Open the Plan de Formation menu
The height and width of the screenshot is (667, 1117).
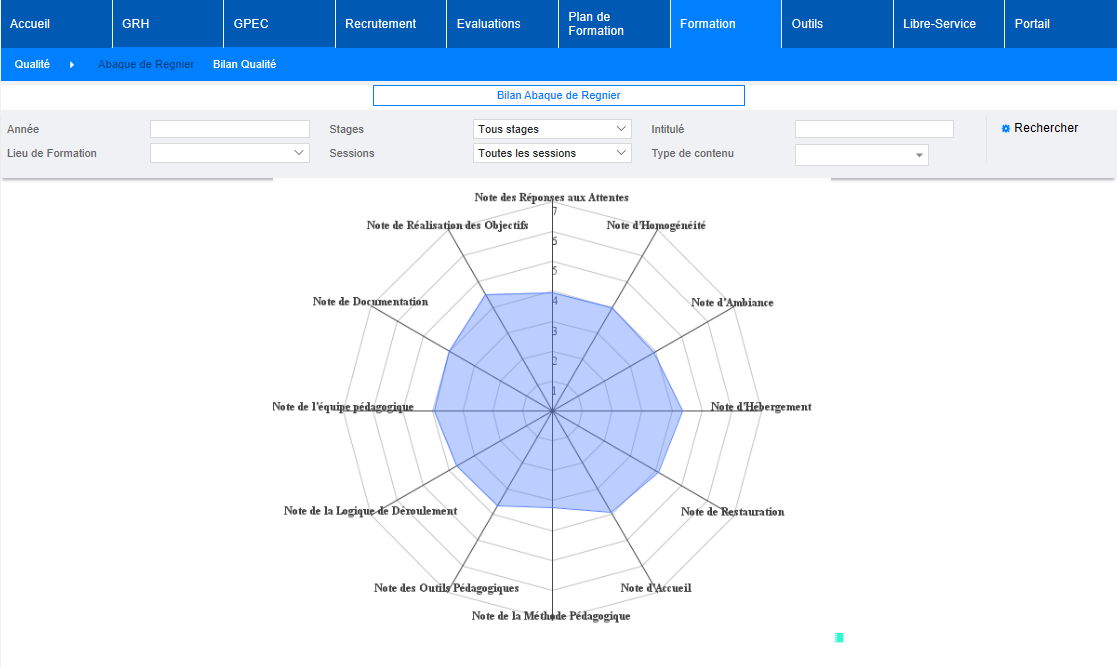tap(596, 24)
